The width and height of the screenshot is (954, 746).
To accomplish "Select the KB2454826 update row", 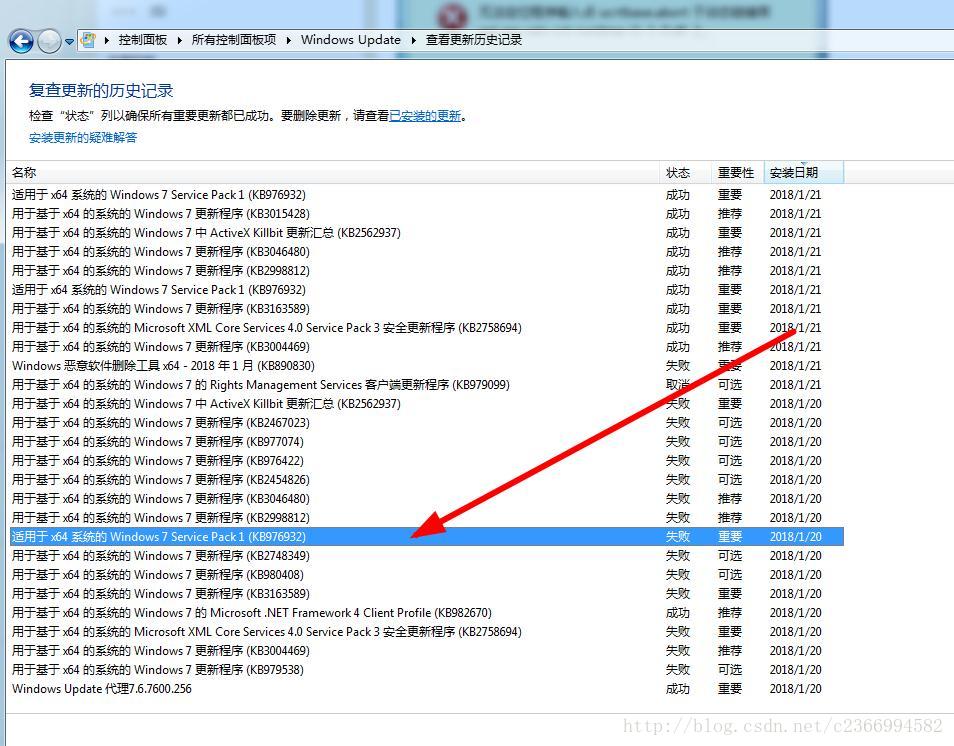I will point(425,479).
